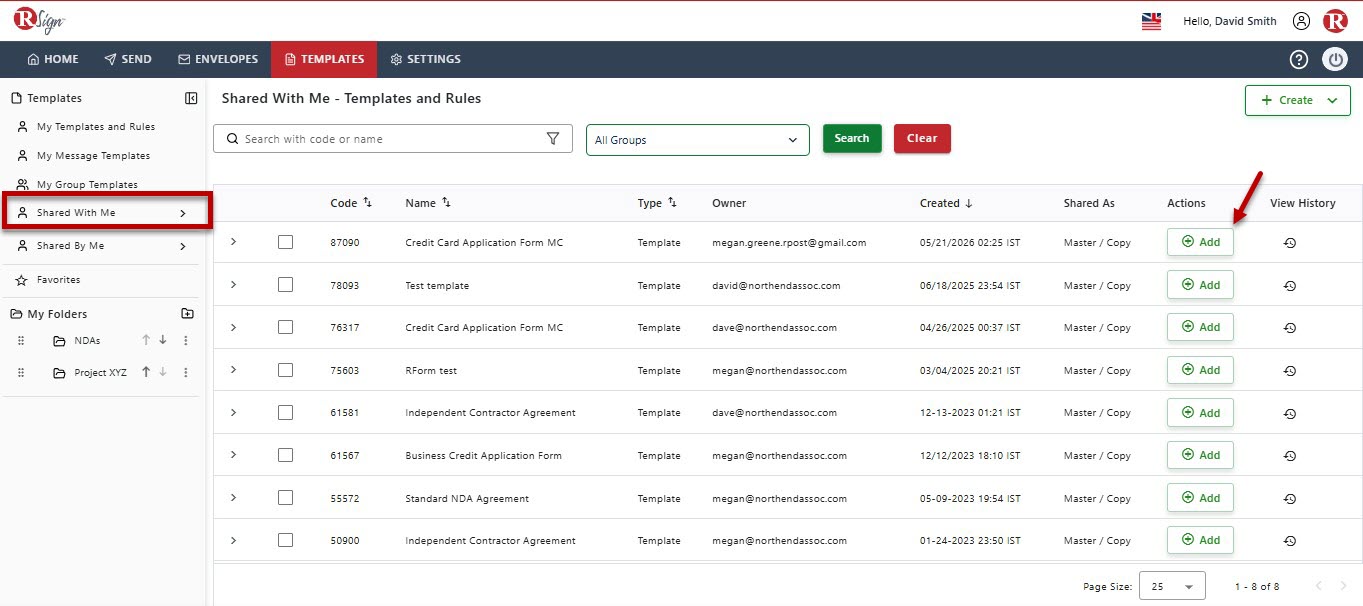Open the All Groups dropdown

pos(697,140)
